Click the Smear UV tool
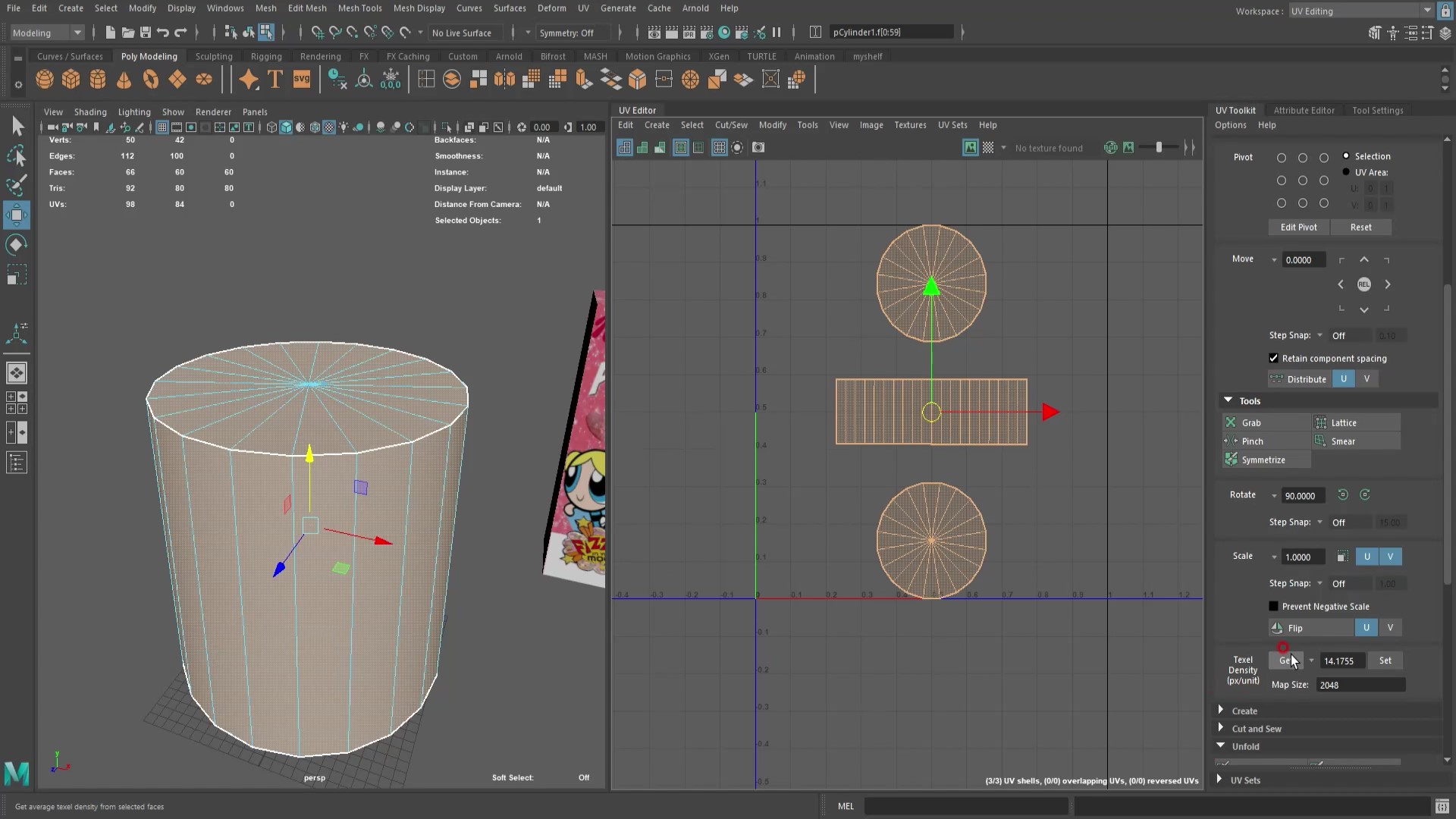Image resolution: width=1456 pixels, height=819 pixels. point(1356,441)
